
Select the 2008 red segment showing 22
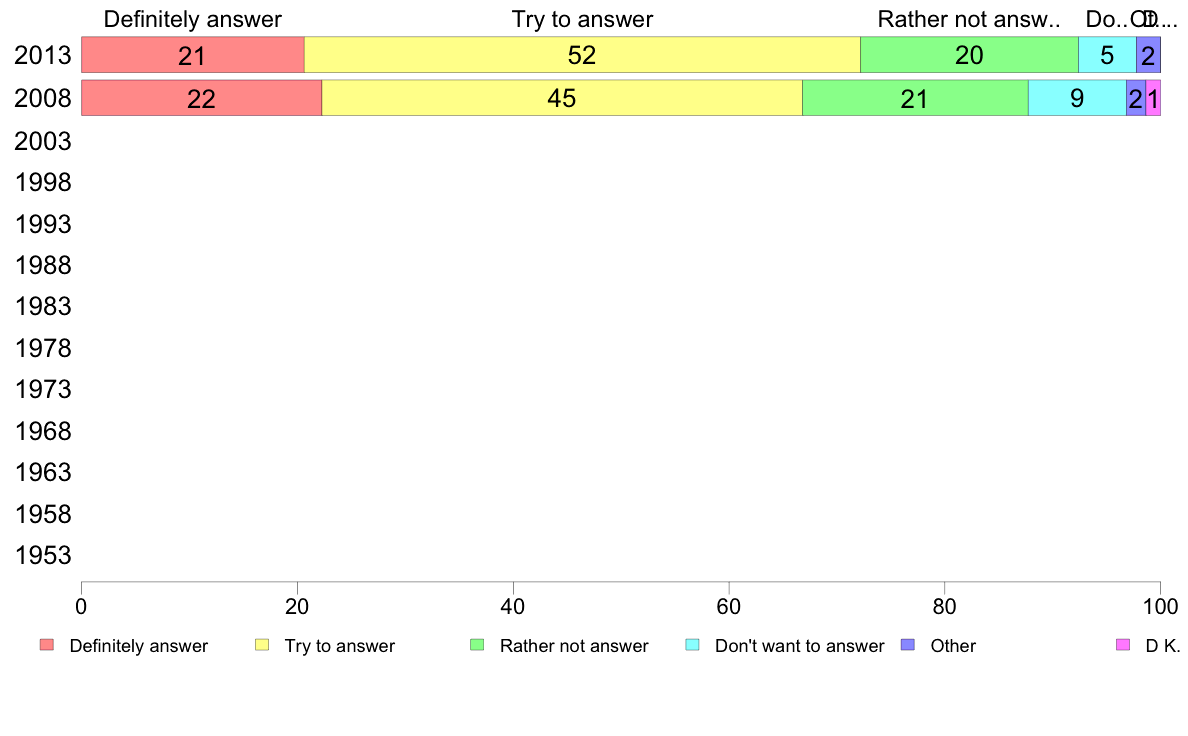202,99
